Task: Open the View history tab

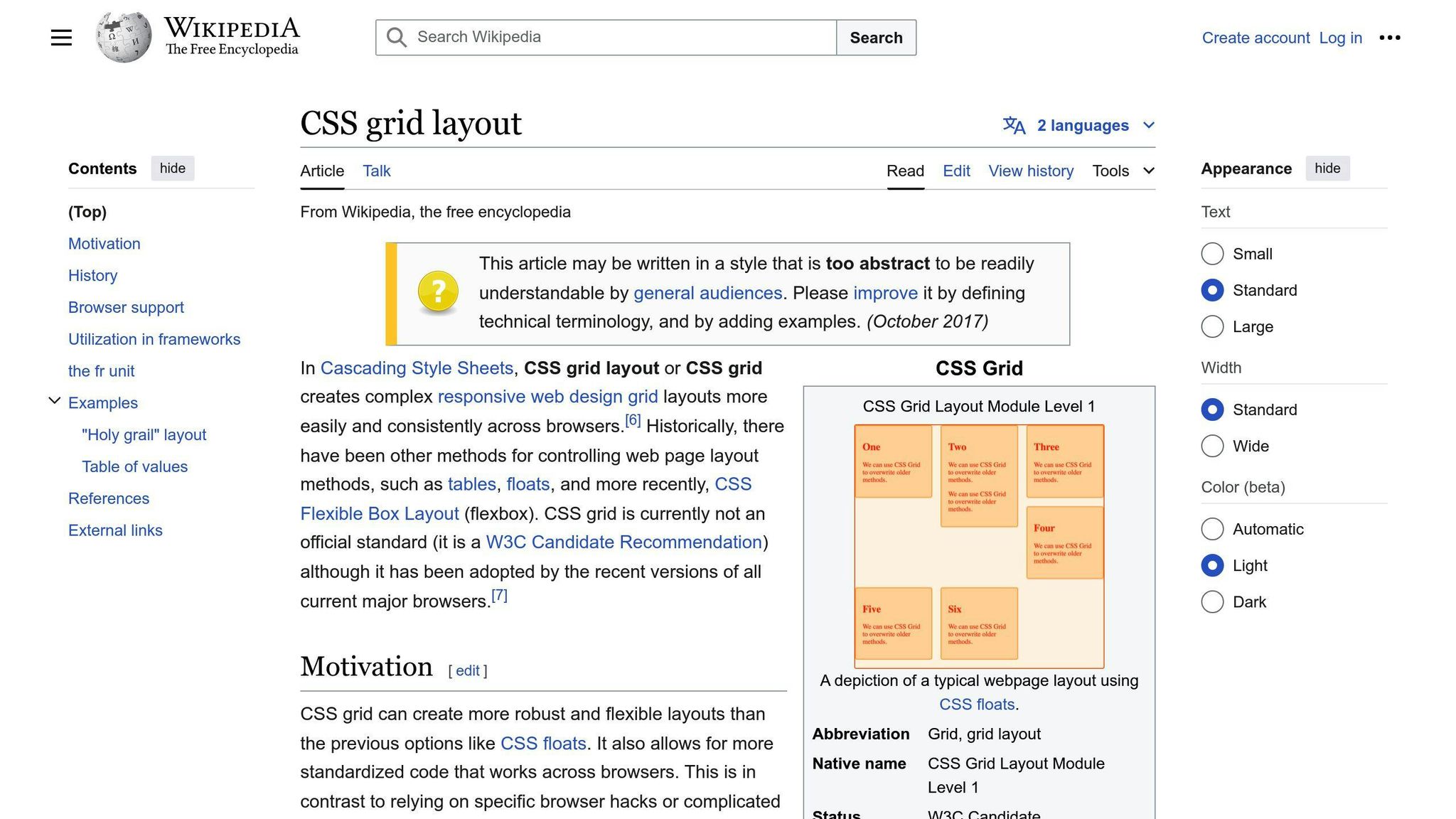Action: point(1031,171)
